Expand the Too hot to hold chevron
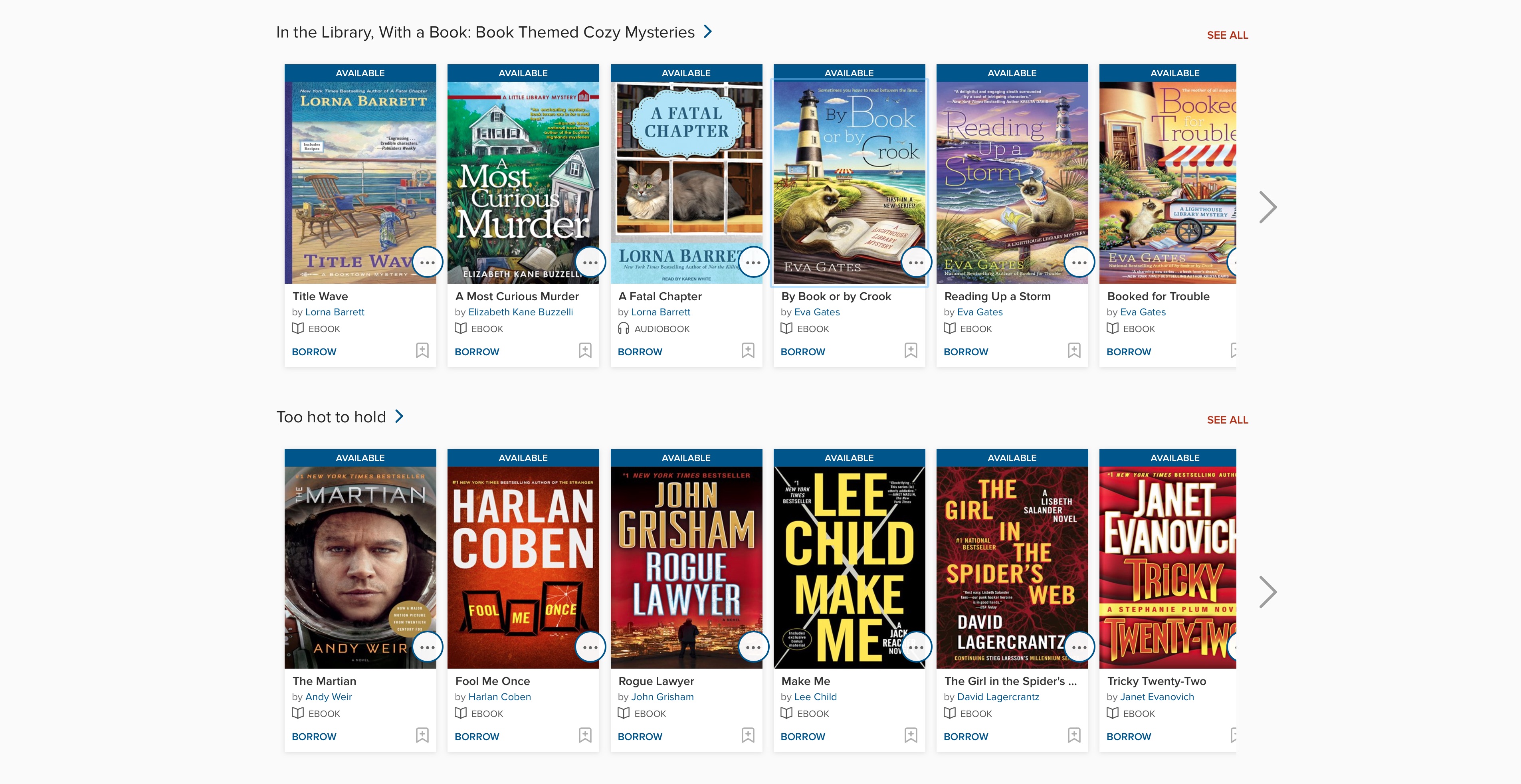The image size is (1521, 784). pos(399,417)
